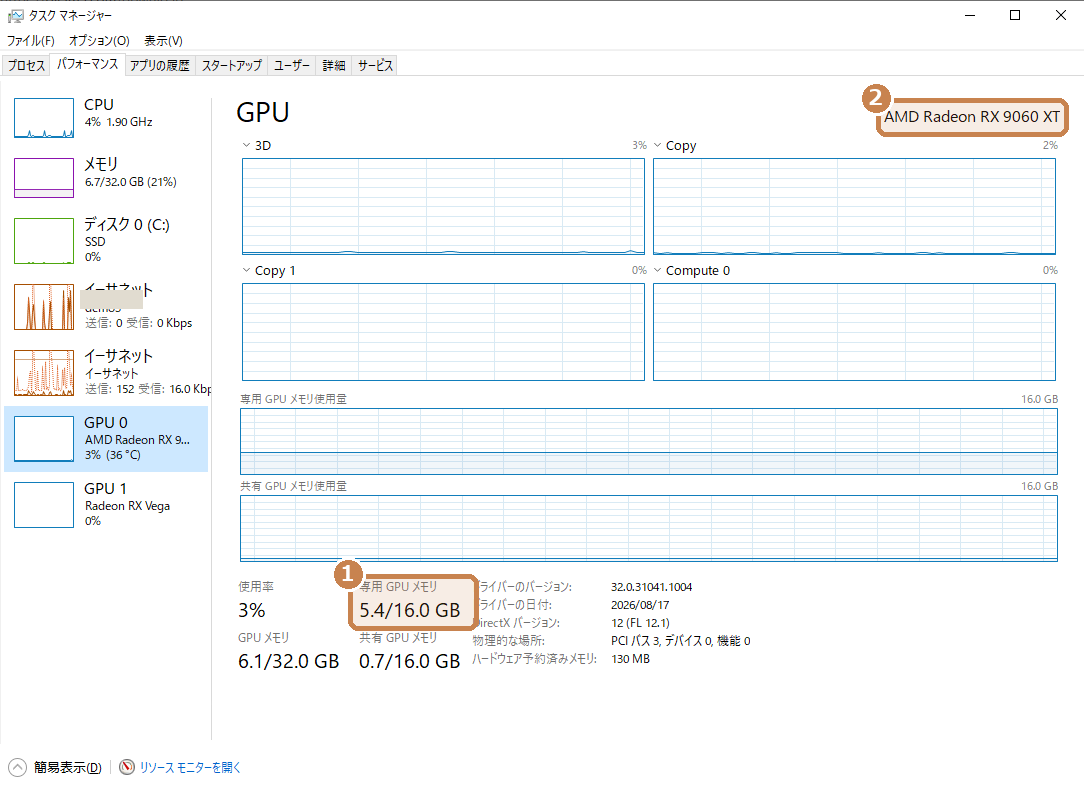Open the リソース モニターを開く link
1084x792 pixels.
point(190,767)
